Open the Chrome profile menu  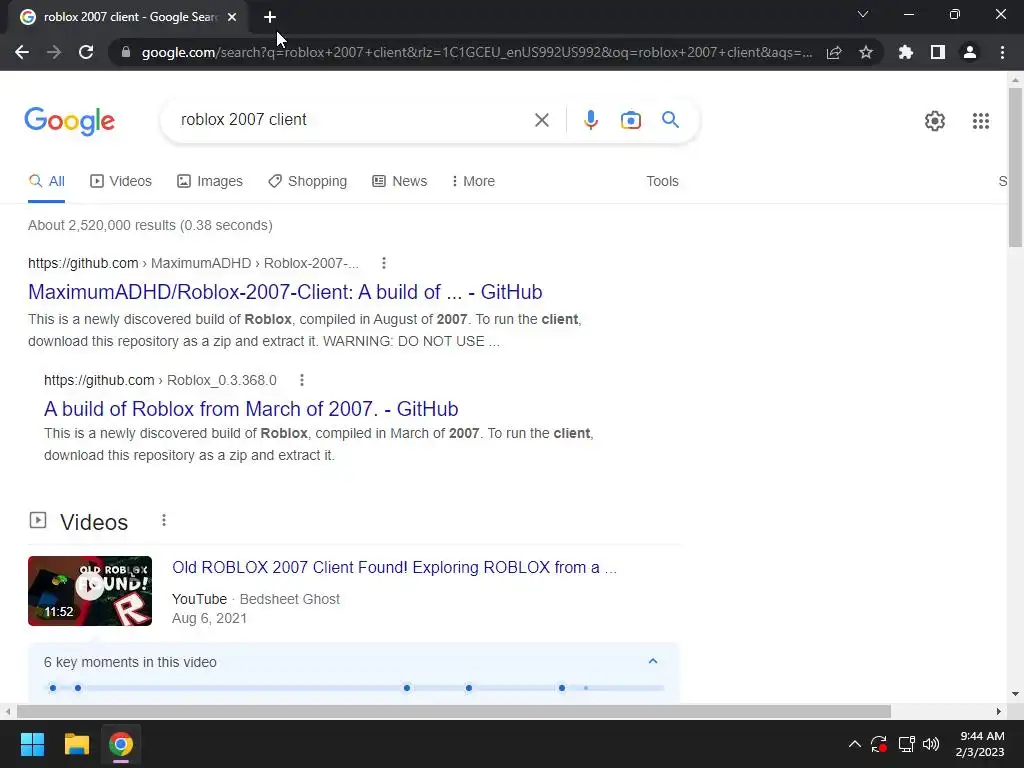tap(970, 52)
